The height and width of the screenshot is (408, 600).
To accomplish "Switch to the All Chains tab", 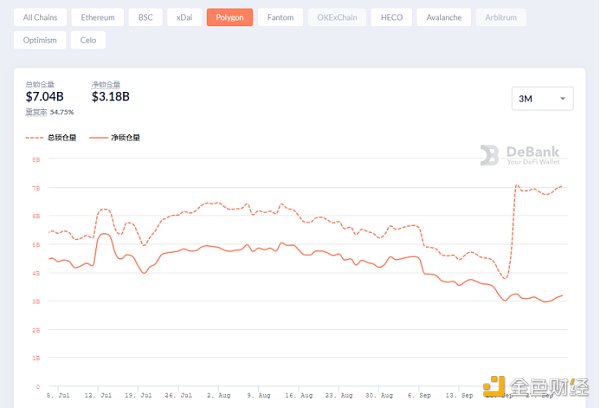I will [x=41, y=17].
